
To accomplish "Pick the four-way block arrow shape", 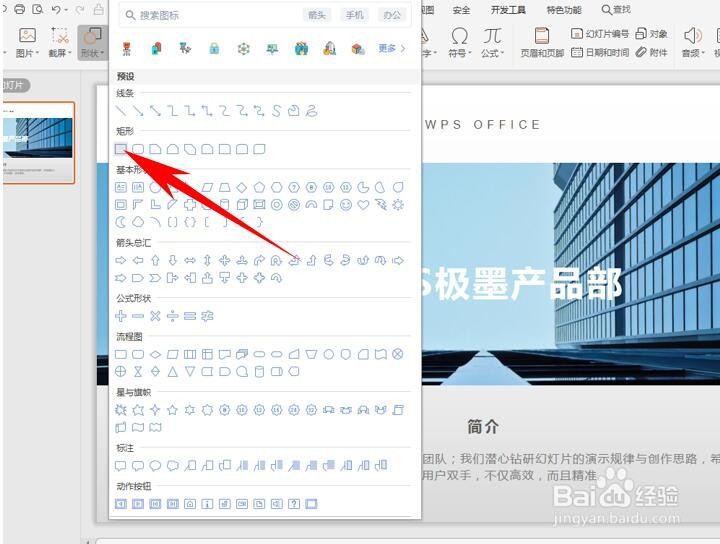I will [x=225, y=261].
